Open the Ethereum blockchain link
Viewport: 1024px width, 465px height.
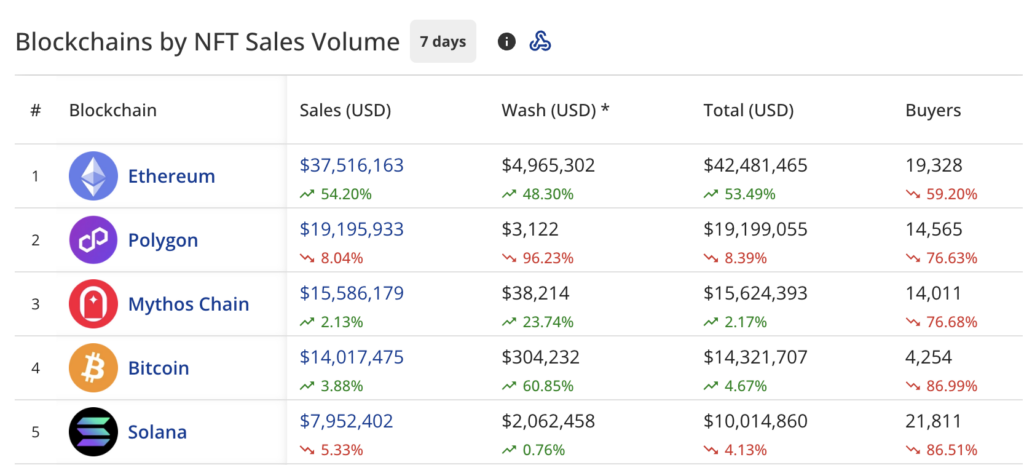pos(171,176)
